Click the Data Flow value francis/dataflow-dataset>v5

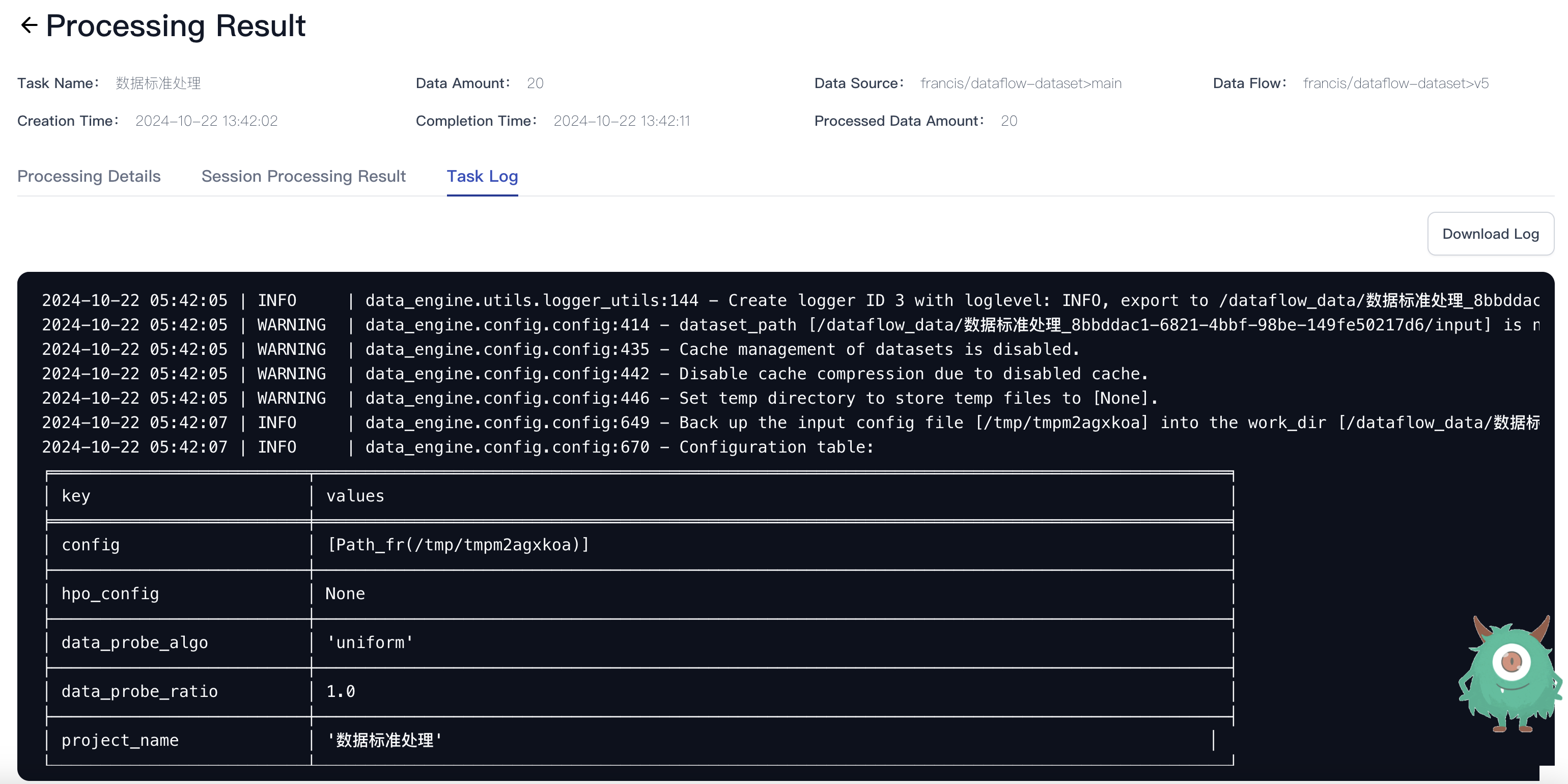[1395, 83]
